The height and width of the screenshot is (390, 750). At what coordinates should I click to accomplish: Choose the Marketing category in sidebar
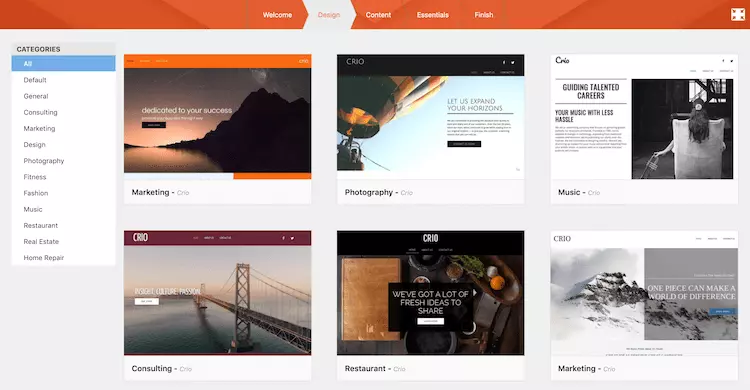click(64, 128)
